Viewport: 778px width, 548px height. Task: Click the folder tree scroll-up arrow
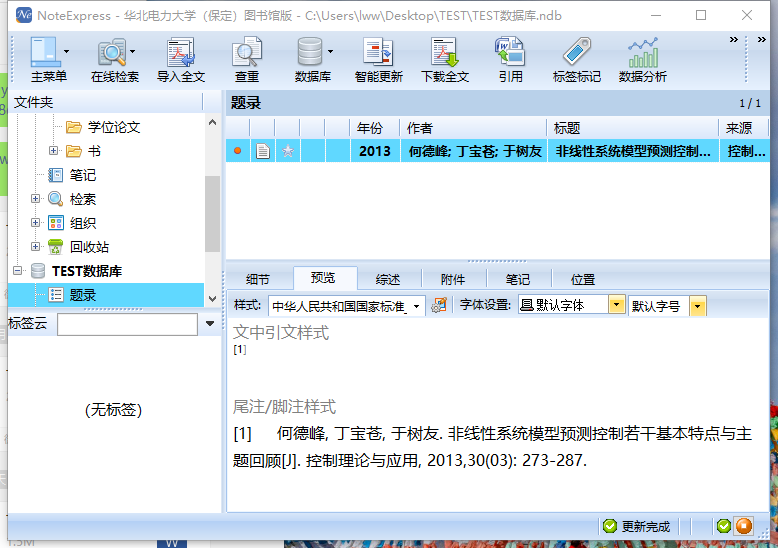(x=212, y=122)
